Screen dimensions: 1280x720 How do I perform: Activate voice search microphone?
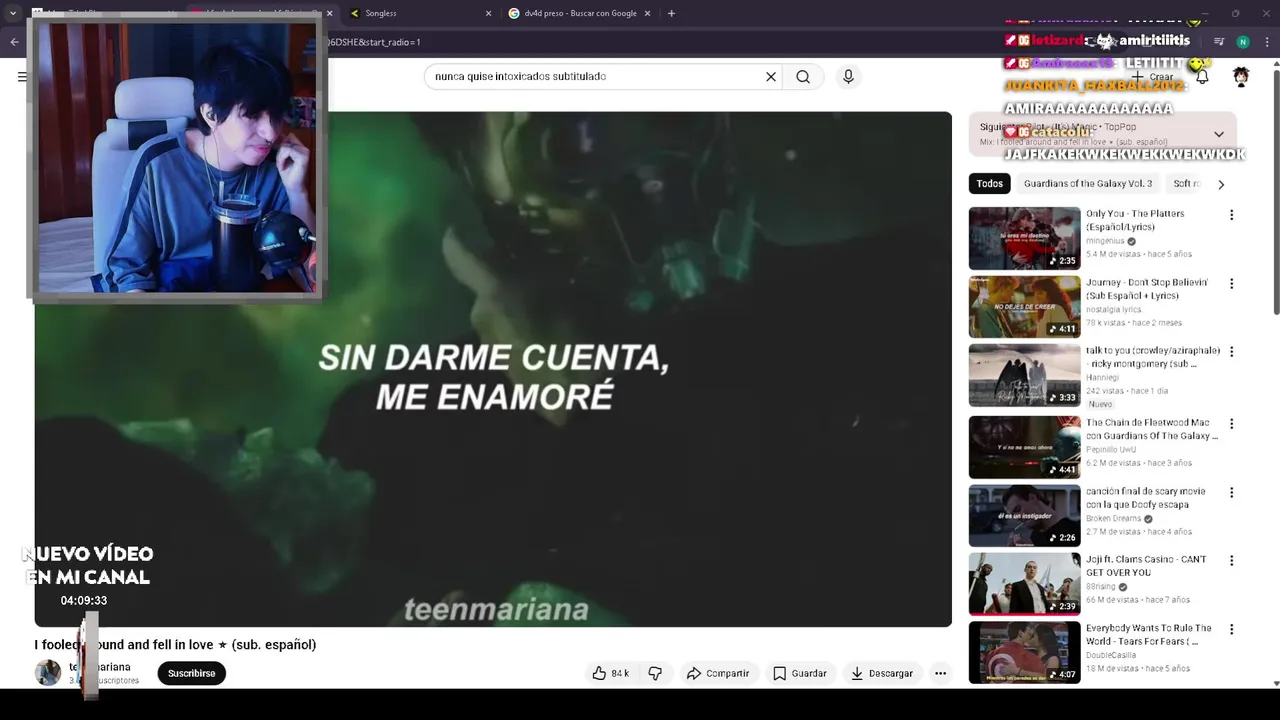pos(848,77)
